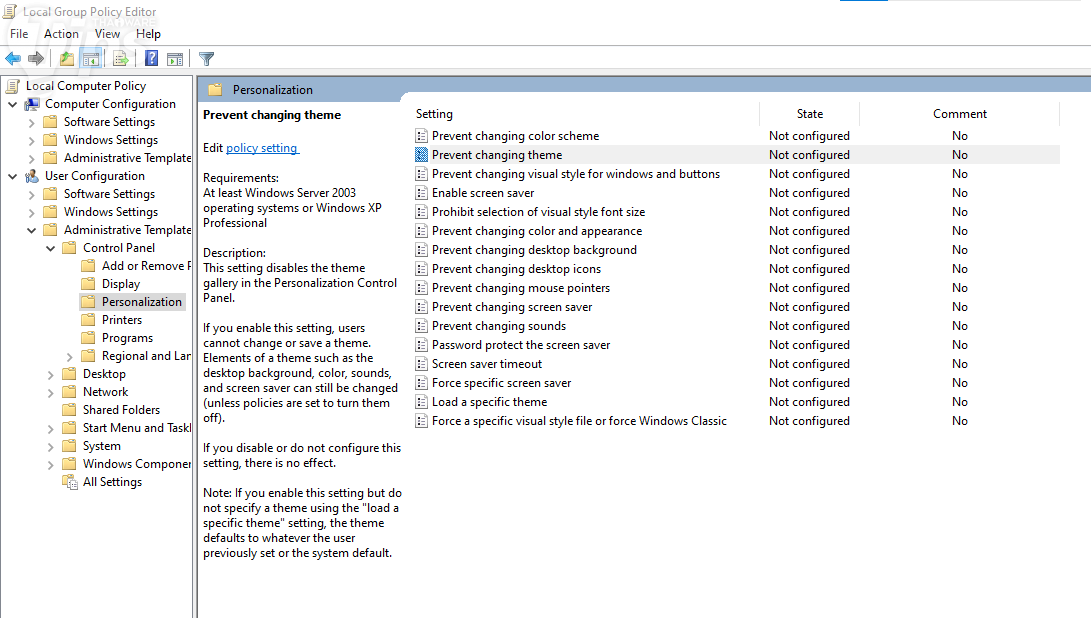Select the Printers folder in tree

(x=122, y=320)
